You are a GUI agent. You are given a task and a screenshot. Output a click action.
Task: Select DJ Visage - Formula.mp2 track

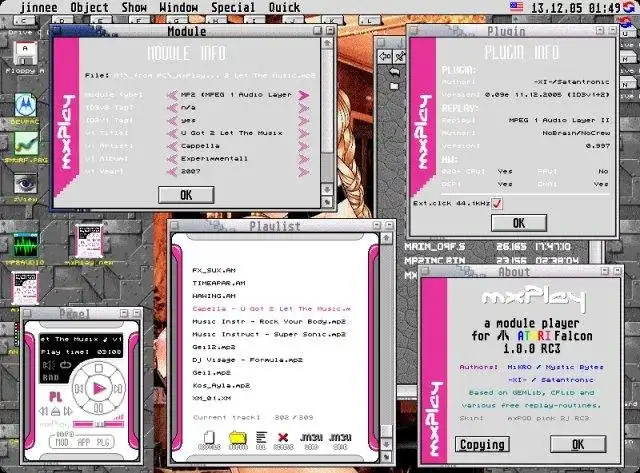[x=247, y=360]
